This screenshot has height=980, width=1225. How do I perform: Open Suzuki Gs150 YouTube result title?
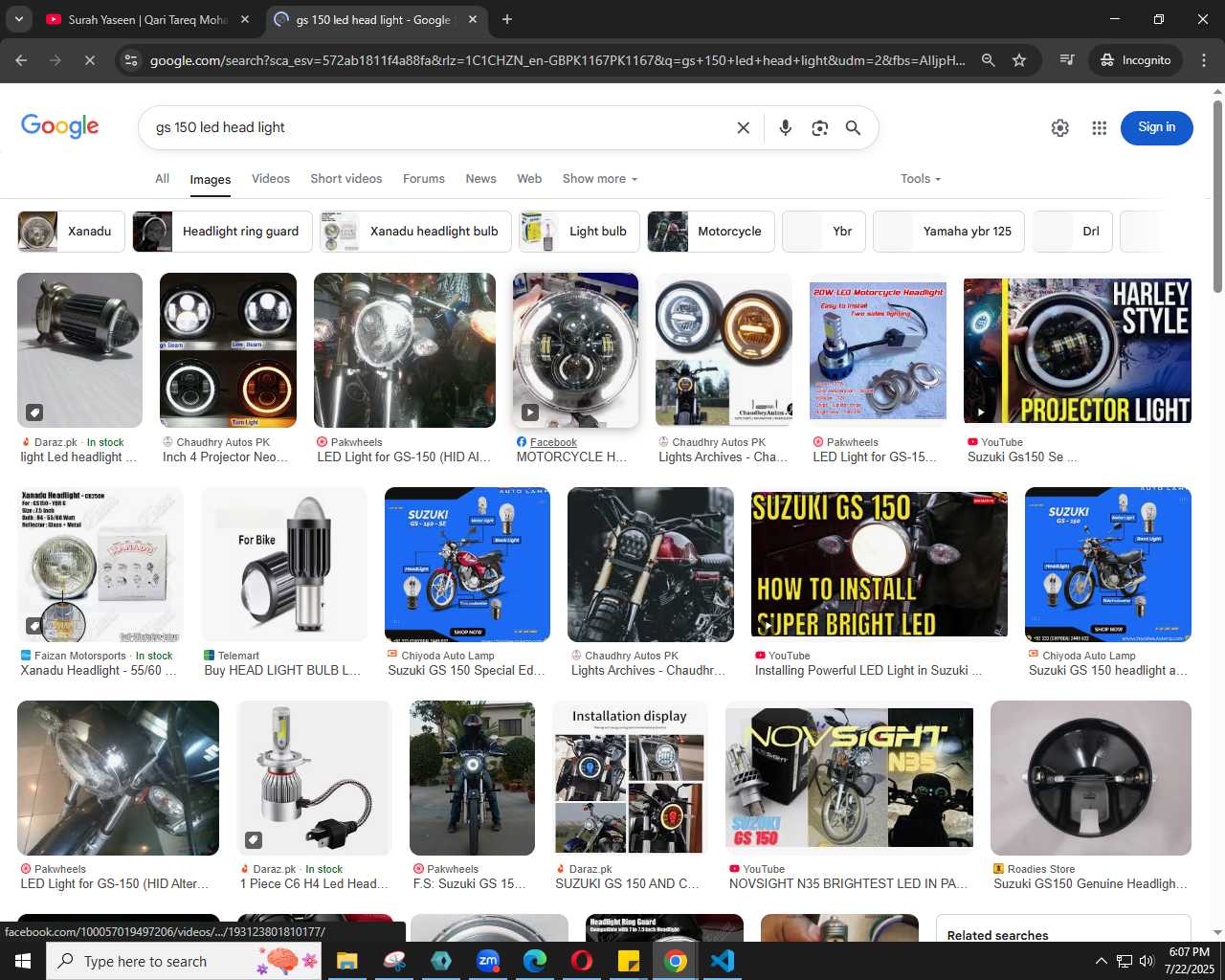click(1022, 457)
